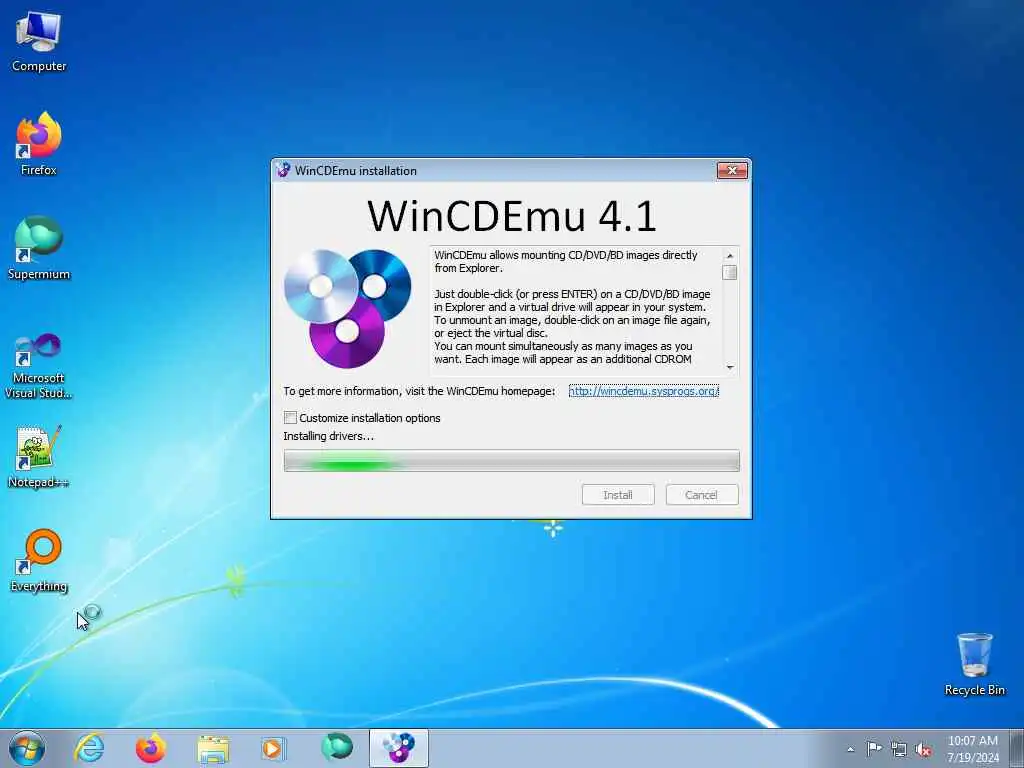Select the Supermium desktop shortcut
The height and width of the screenshot is (768, 1024).
[39, 248]
